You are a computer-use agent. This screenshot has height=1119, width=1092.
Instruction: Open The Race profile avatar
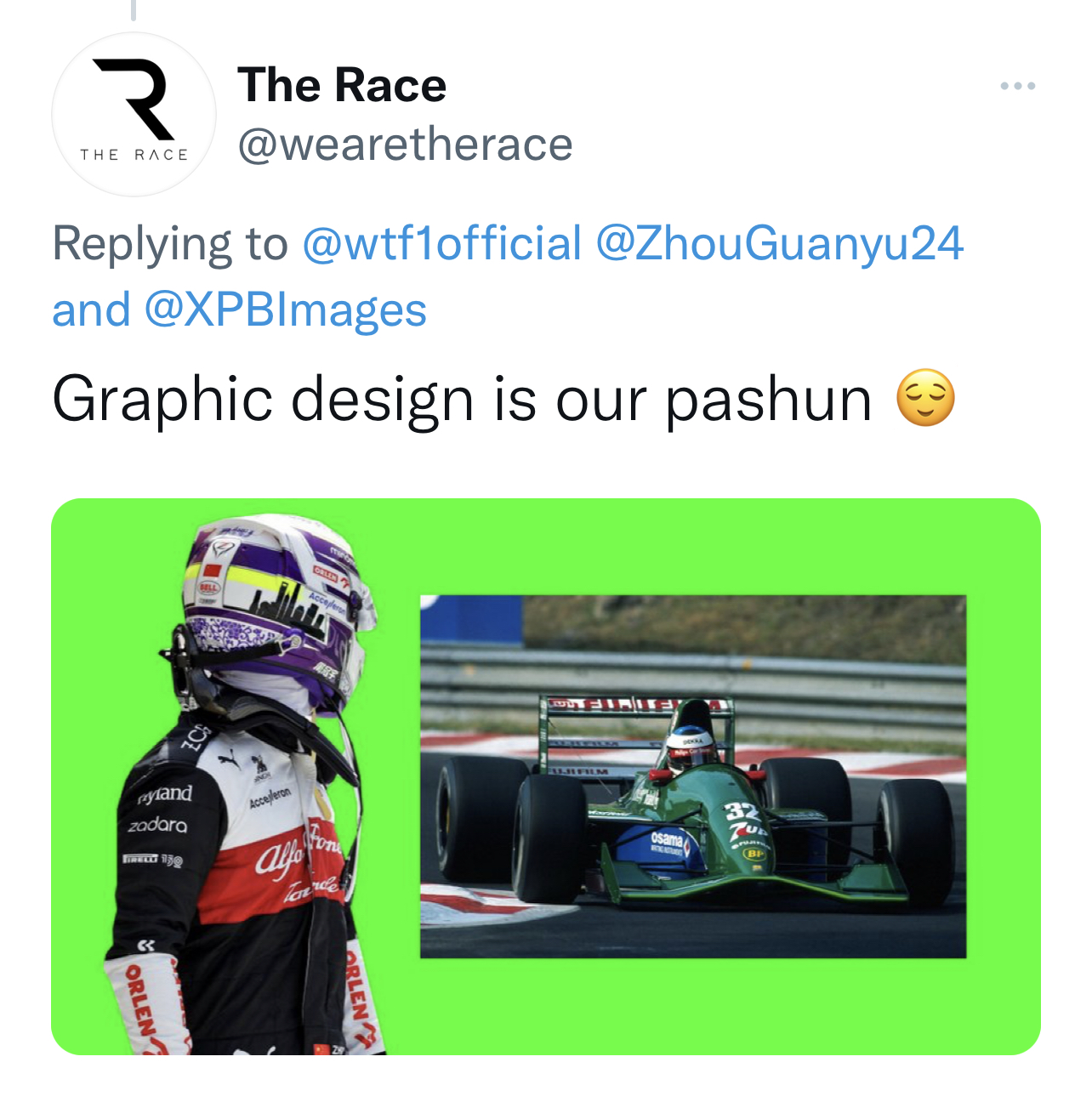coord(134,115)
